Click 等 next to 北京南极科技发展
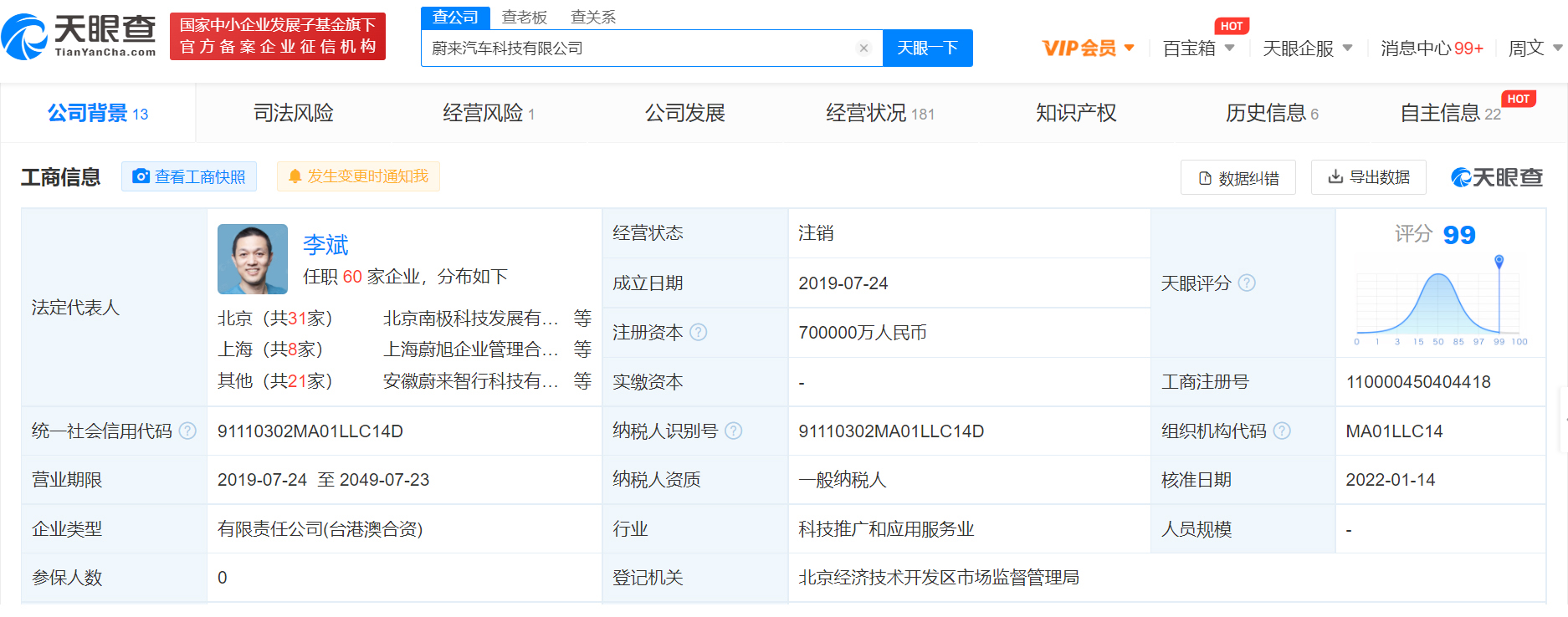 tap(582, 319)
